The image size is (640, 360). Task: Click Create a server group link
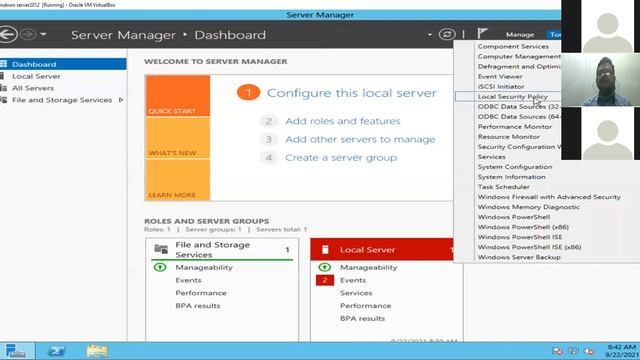click(341, 158)
